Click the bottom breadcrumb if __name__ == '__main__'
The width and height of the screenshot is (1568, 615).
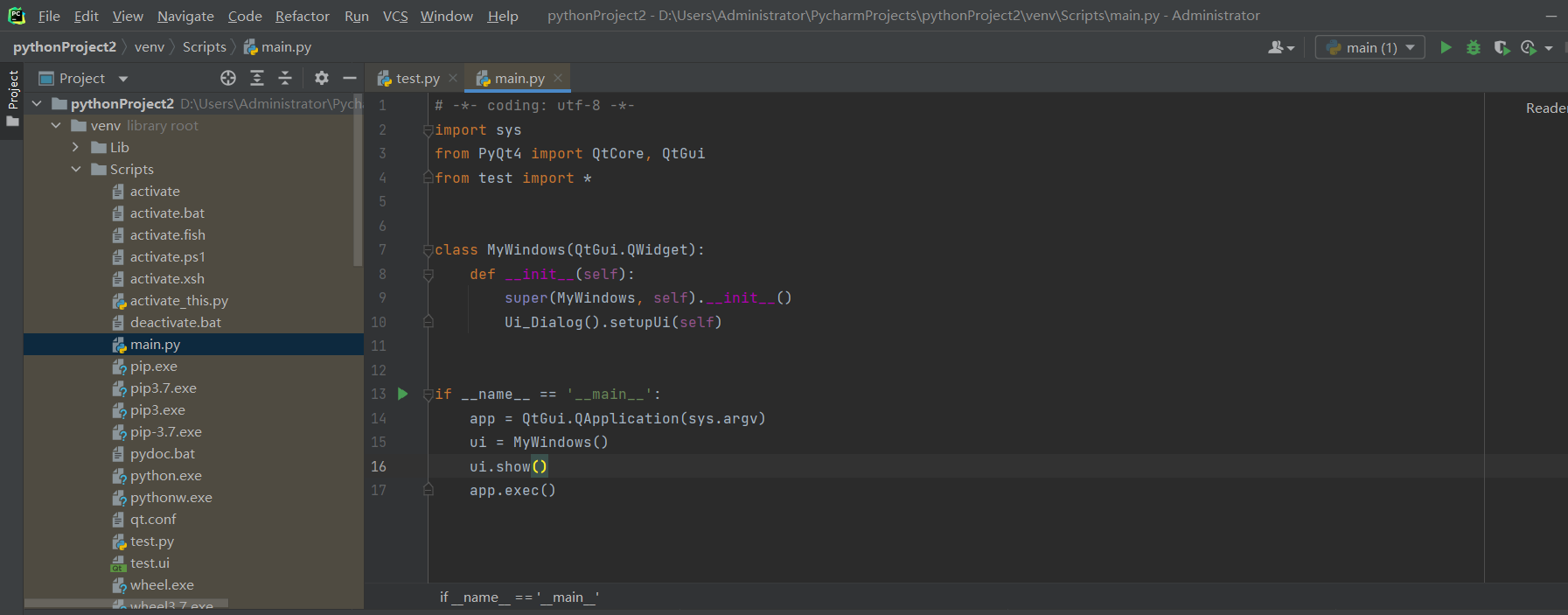[x=519, y=597]
